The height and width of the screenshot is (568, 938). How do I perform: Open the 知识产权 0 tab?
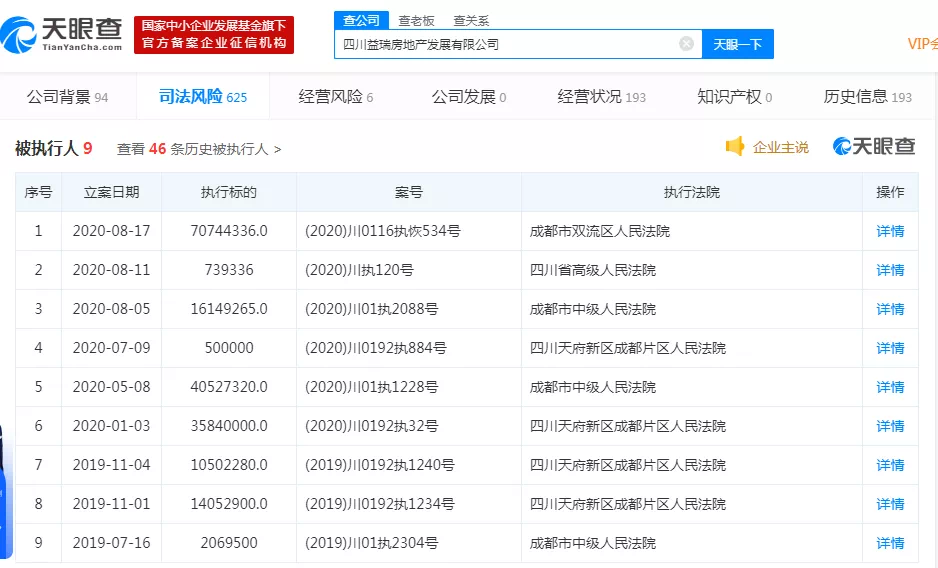click(x=735, y=97)
